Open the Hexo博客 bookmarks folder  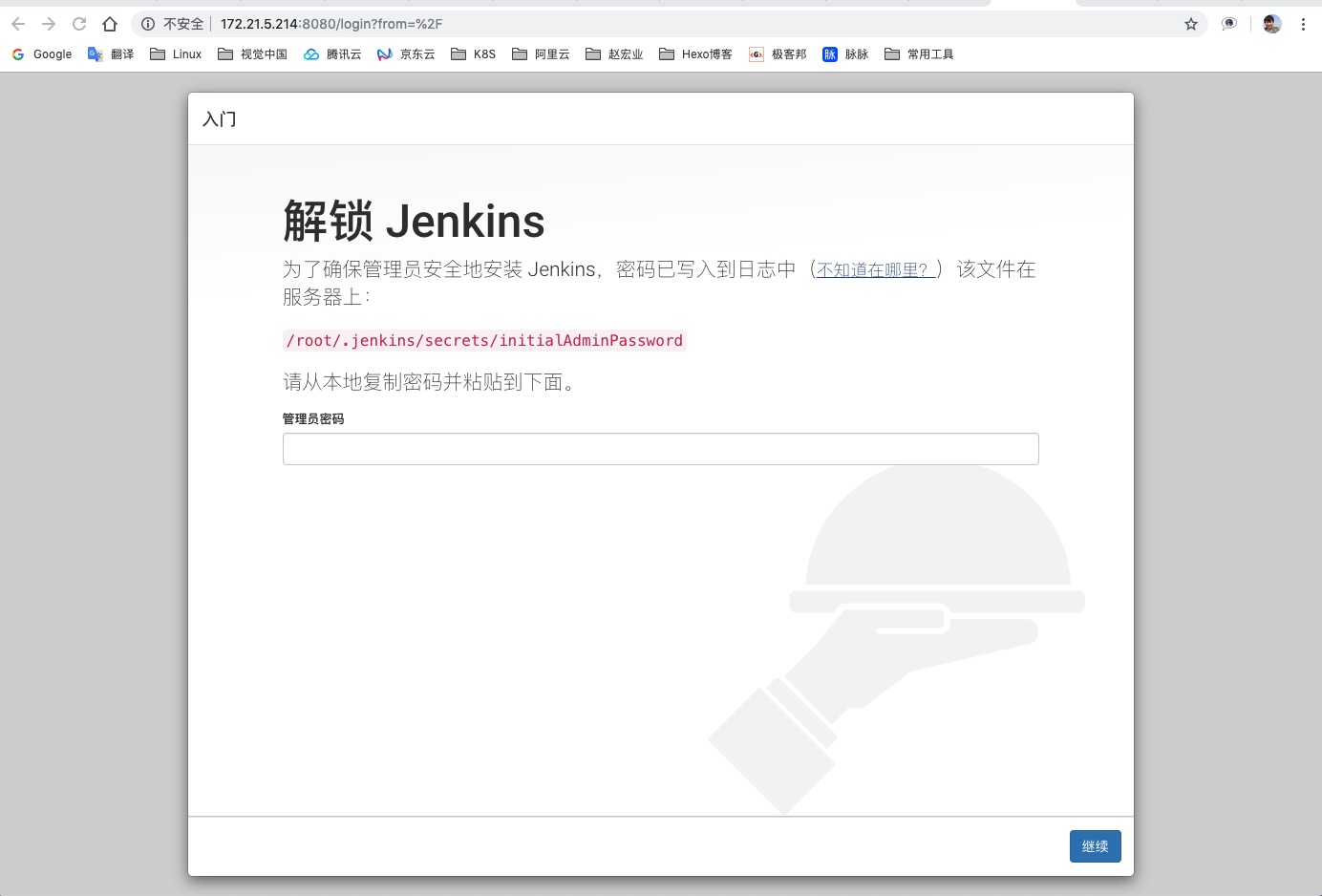(695, 54)
